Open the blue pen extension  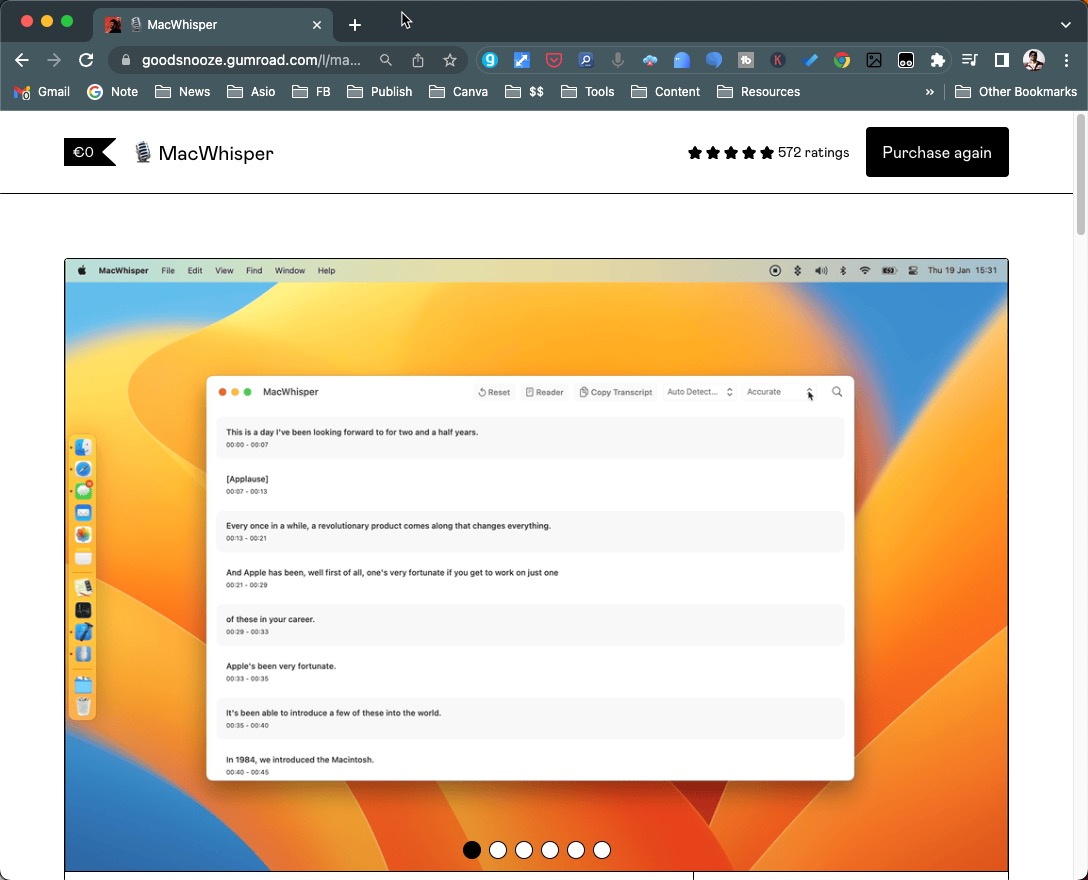point(810,60)
